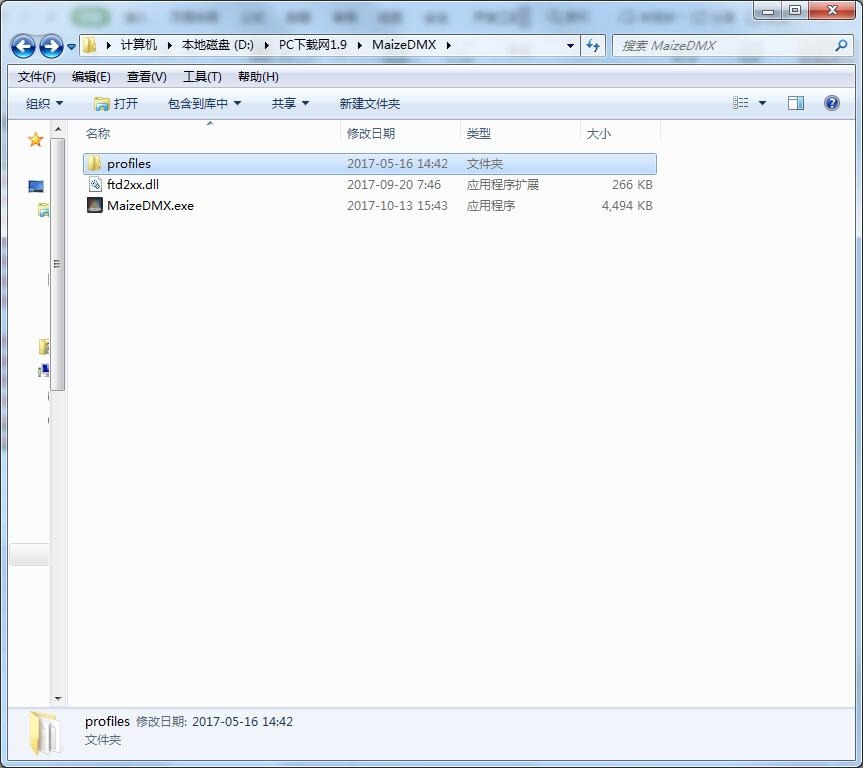
Task: Close the Explorer window
Action: [x=832, y=10]
